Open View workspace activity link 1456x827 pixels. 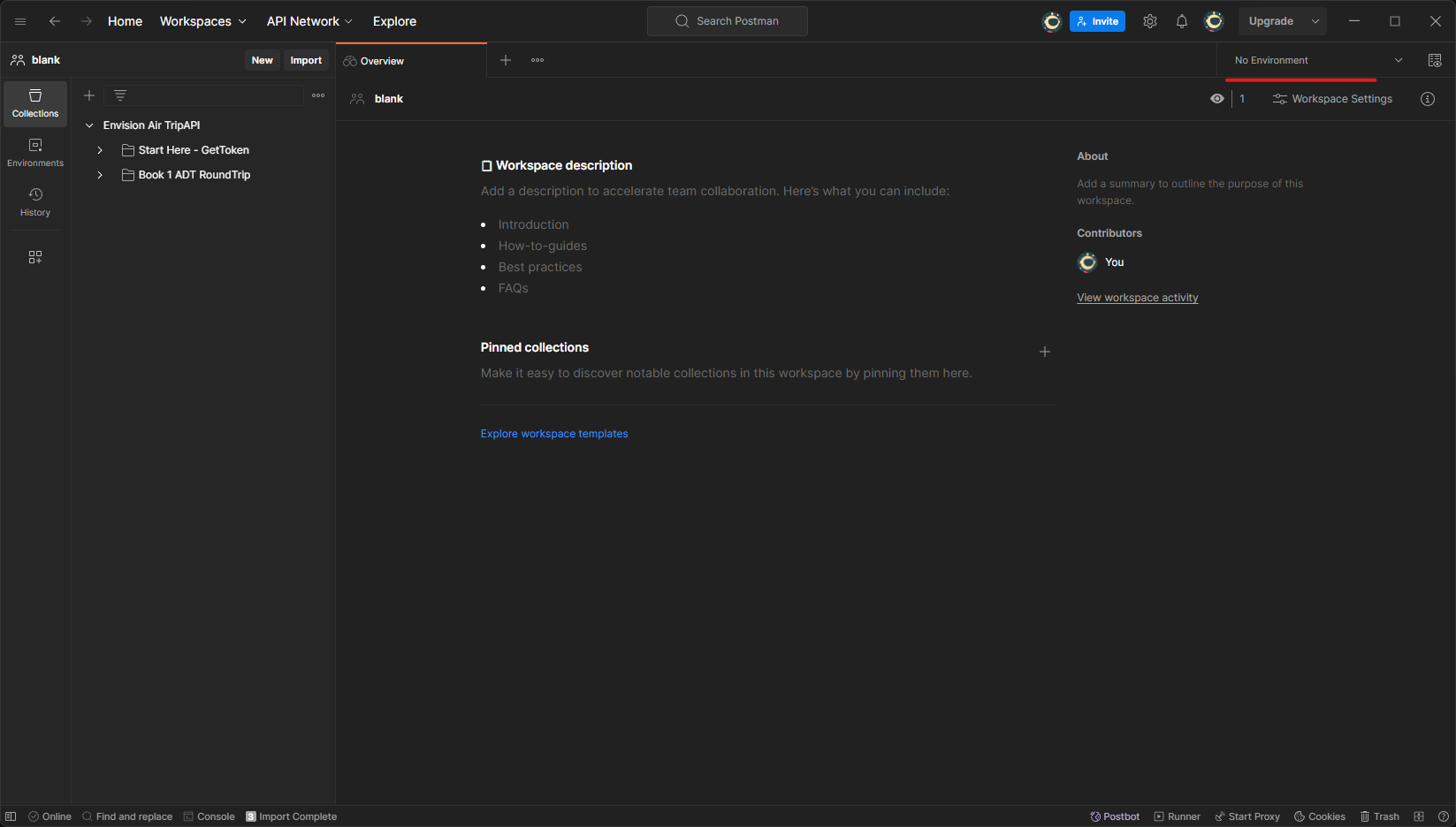click(1138, 298)
